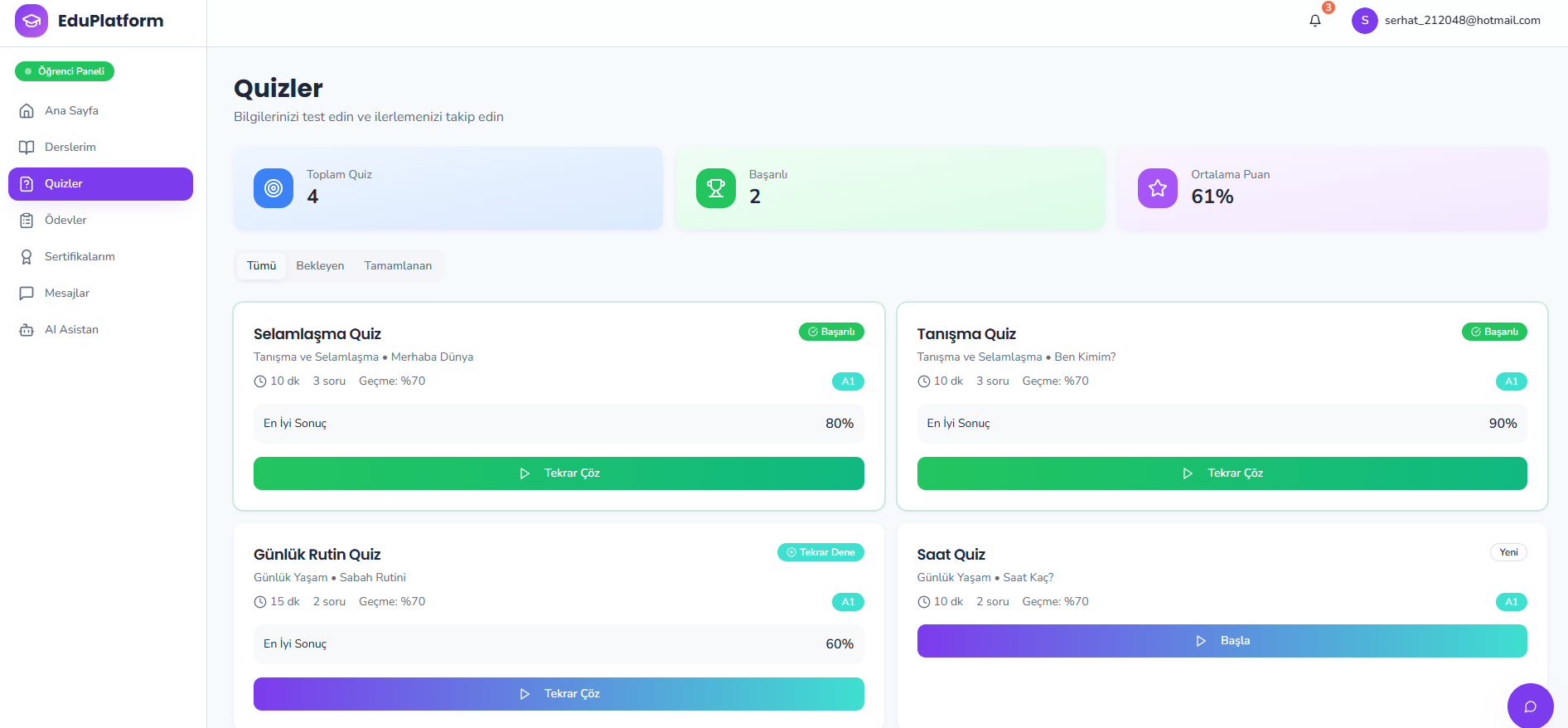Open Ödevler in the sidebar
1568x728 pixels.
click(100, 221)
